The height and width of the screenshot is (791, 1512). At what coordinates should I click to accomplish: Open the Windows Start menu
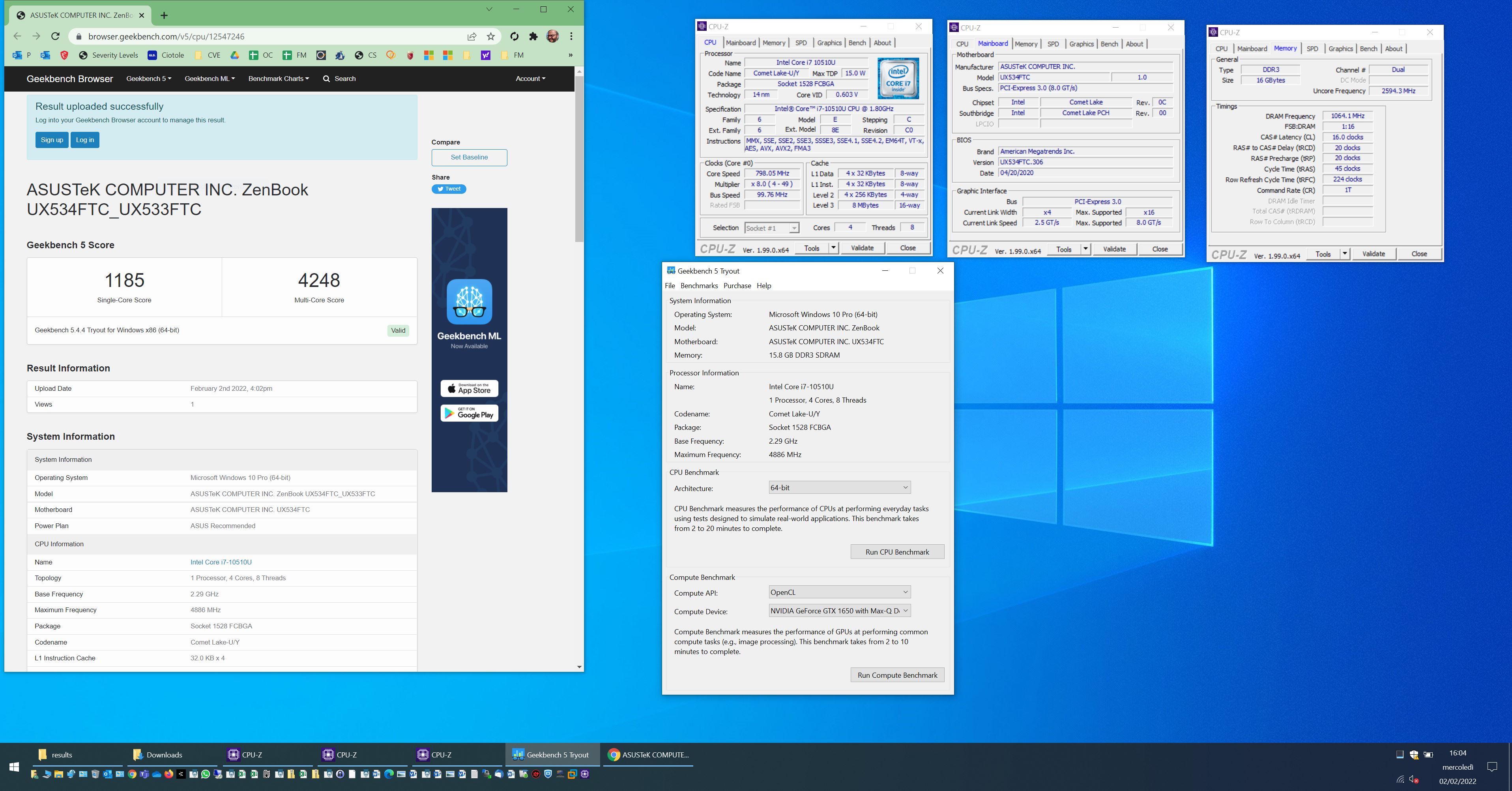point(14,767)
